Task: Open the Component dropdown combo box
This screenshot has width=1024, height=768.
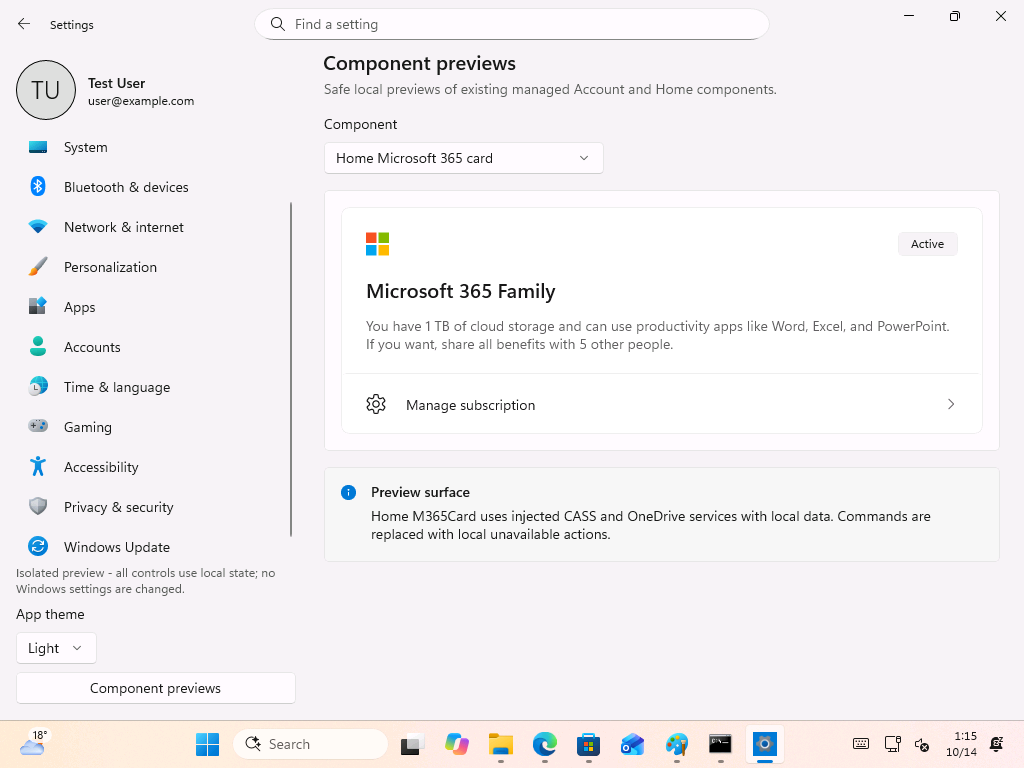Action: 464,158
